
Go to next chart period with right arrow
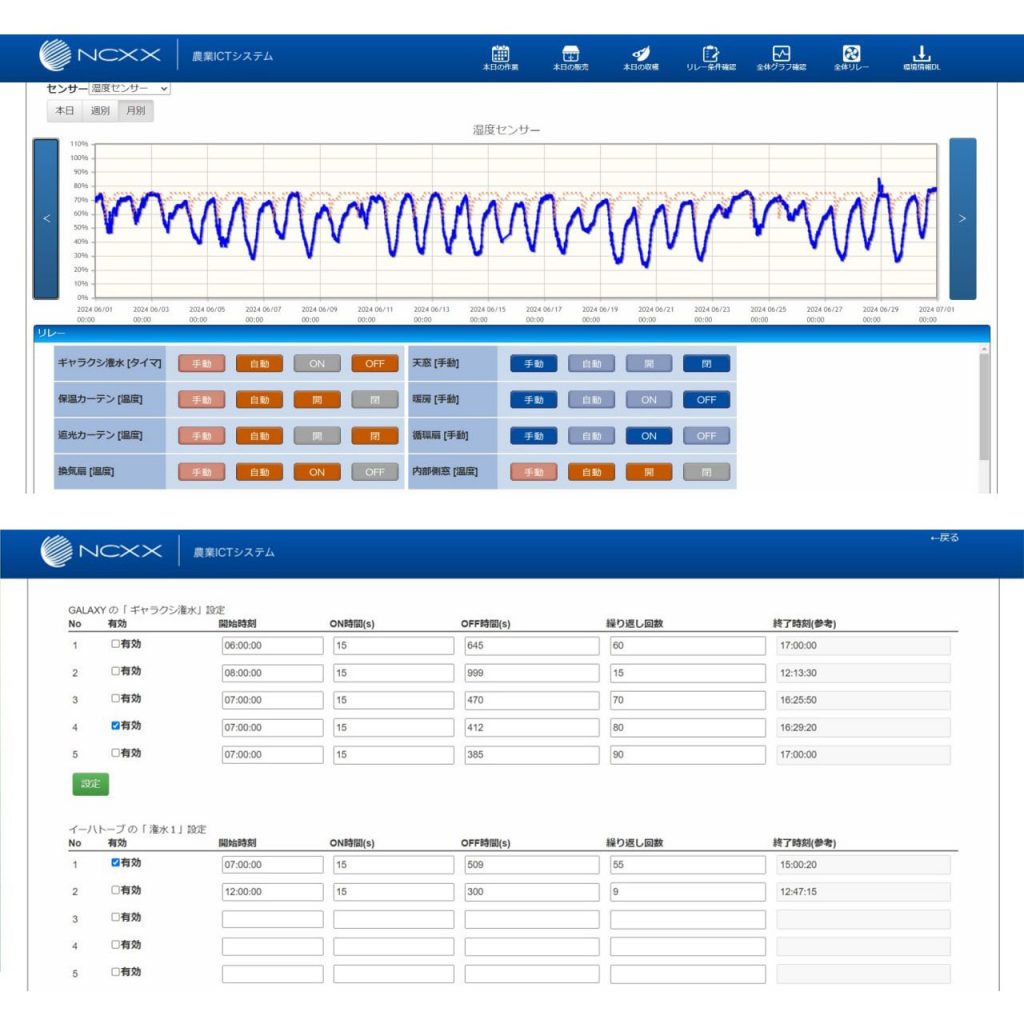(962, 219)
